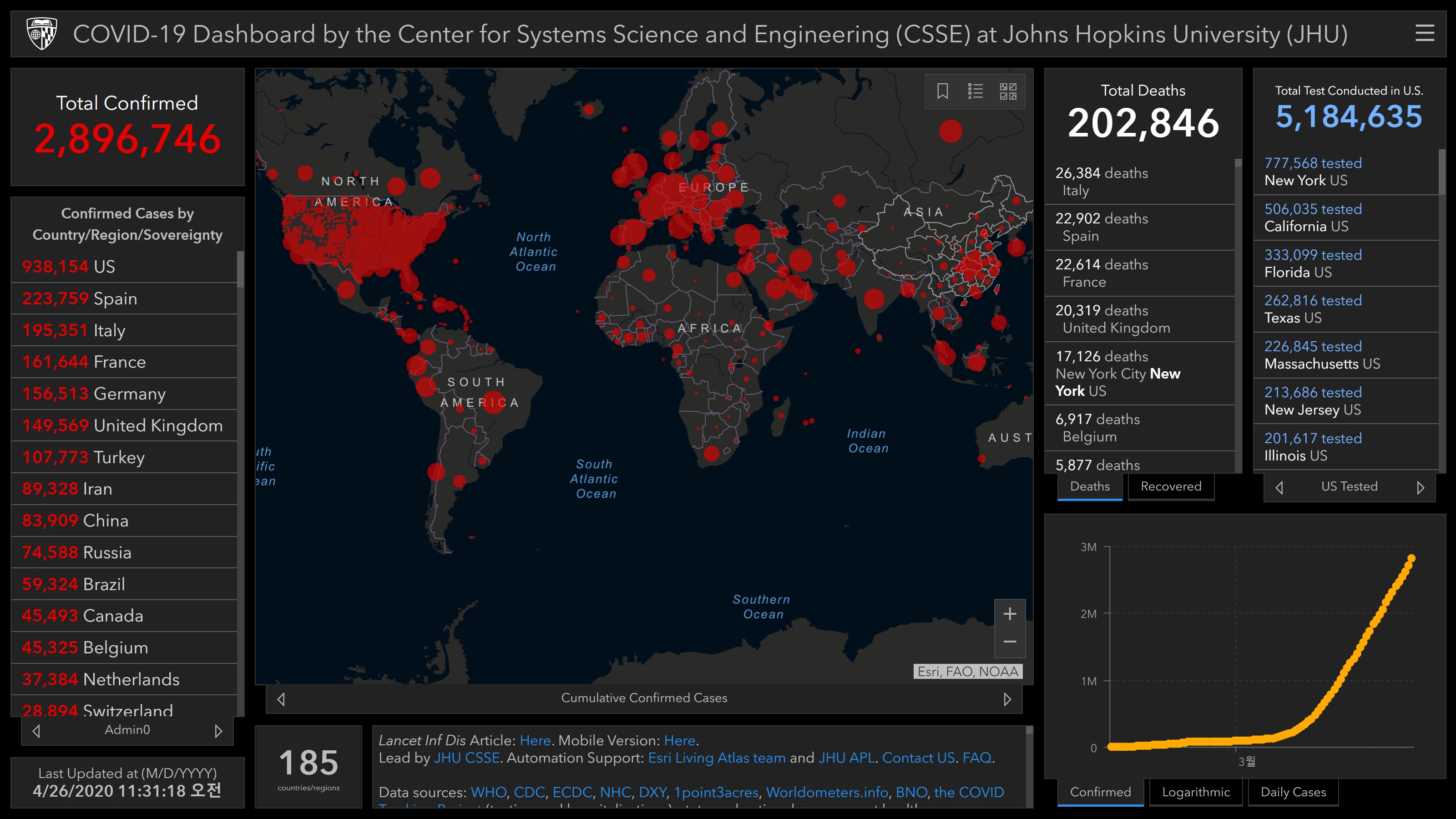Click the Contact US link
The height and width of the screenshot is (819, 1456).
pyautogui.click(x=919, y=758)
